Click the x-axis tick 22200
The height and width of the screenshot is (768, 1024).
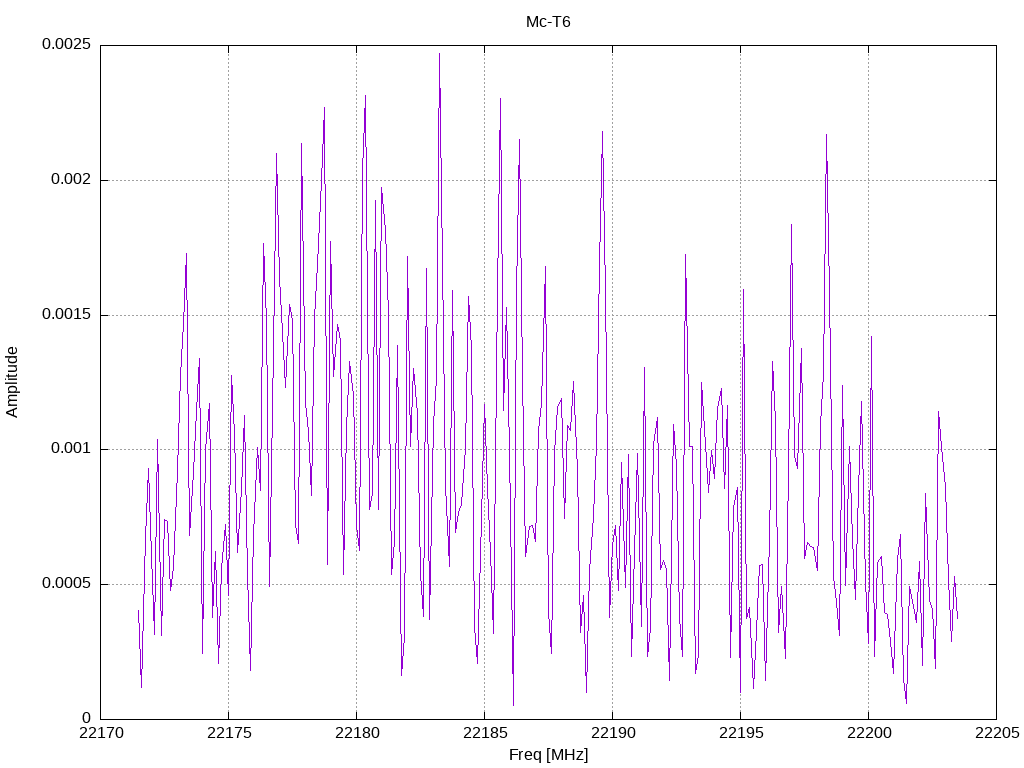869,733
